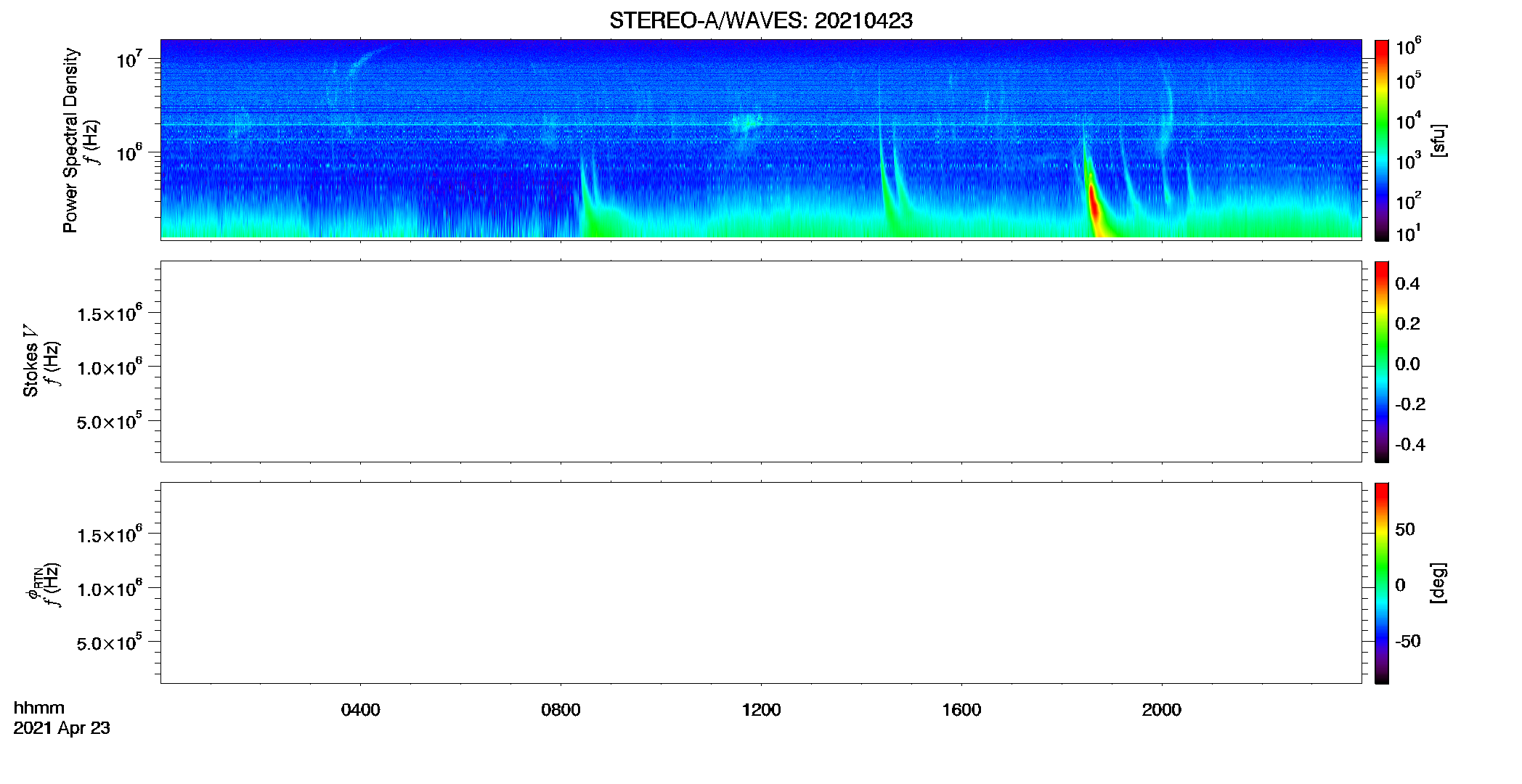1522x784 pixels.
Task: Click the 10^6 frequency tick on spectrogram axis
Action: pos(130,152)
